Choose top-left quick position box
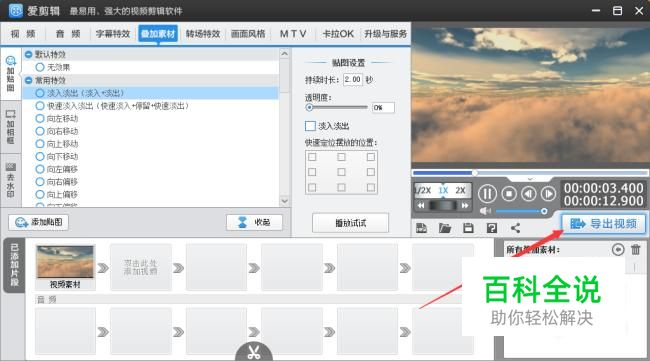The width and height of the screenshot is (650, 361). coord(312,157)
